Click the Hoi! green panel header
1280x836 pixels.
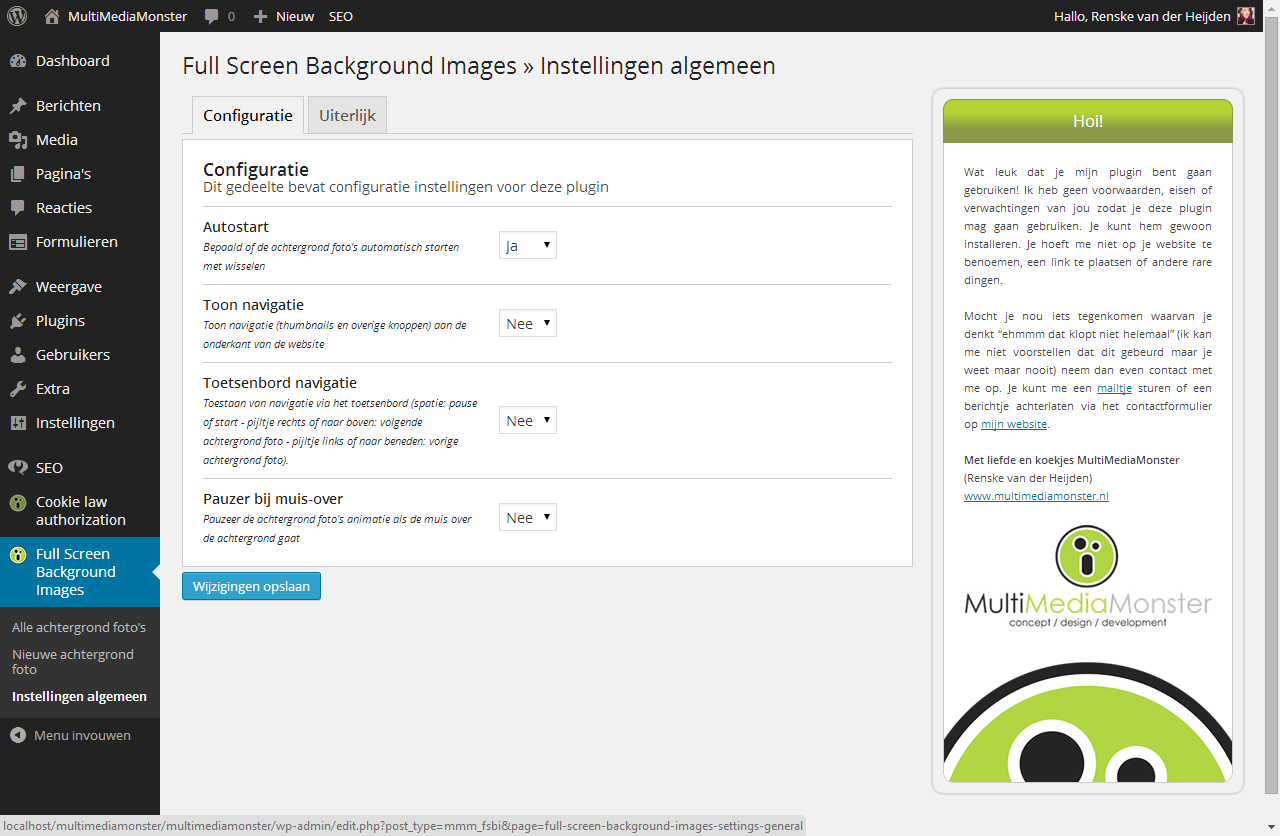[x=1088, y=121]
